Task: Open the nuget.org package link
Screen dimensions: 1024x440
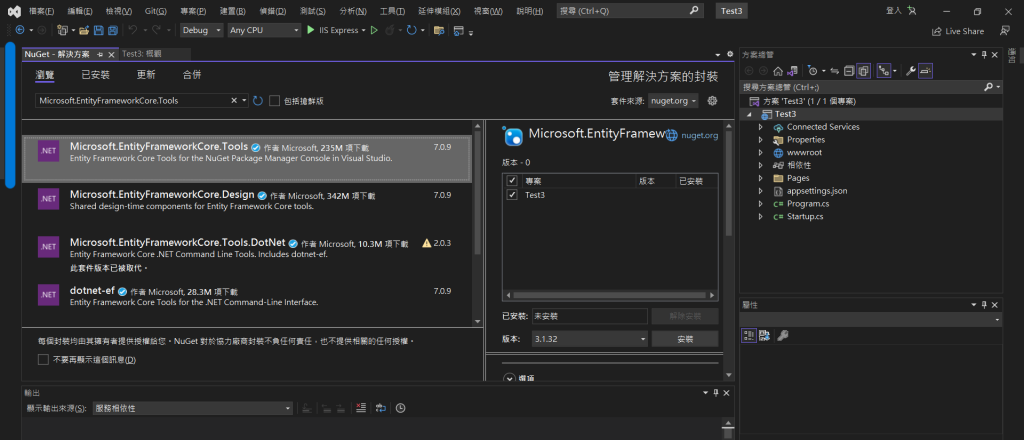Action: (699, 136)
